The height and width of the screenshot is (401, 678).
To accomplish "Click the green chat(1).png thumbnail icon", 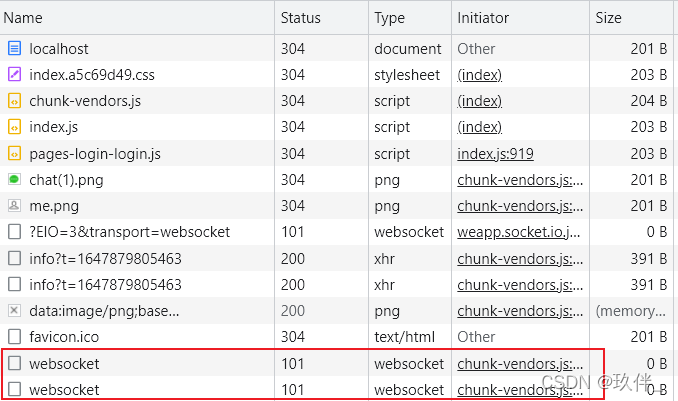I will coord(14,179).
